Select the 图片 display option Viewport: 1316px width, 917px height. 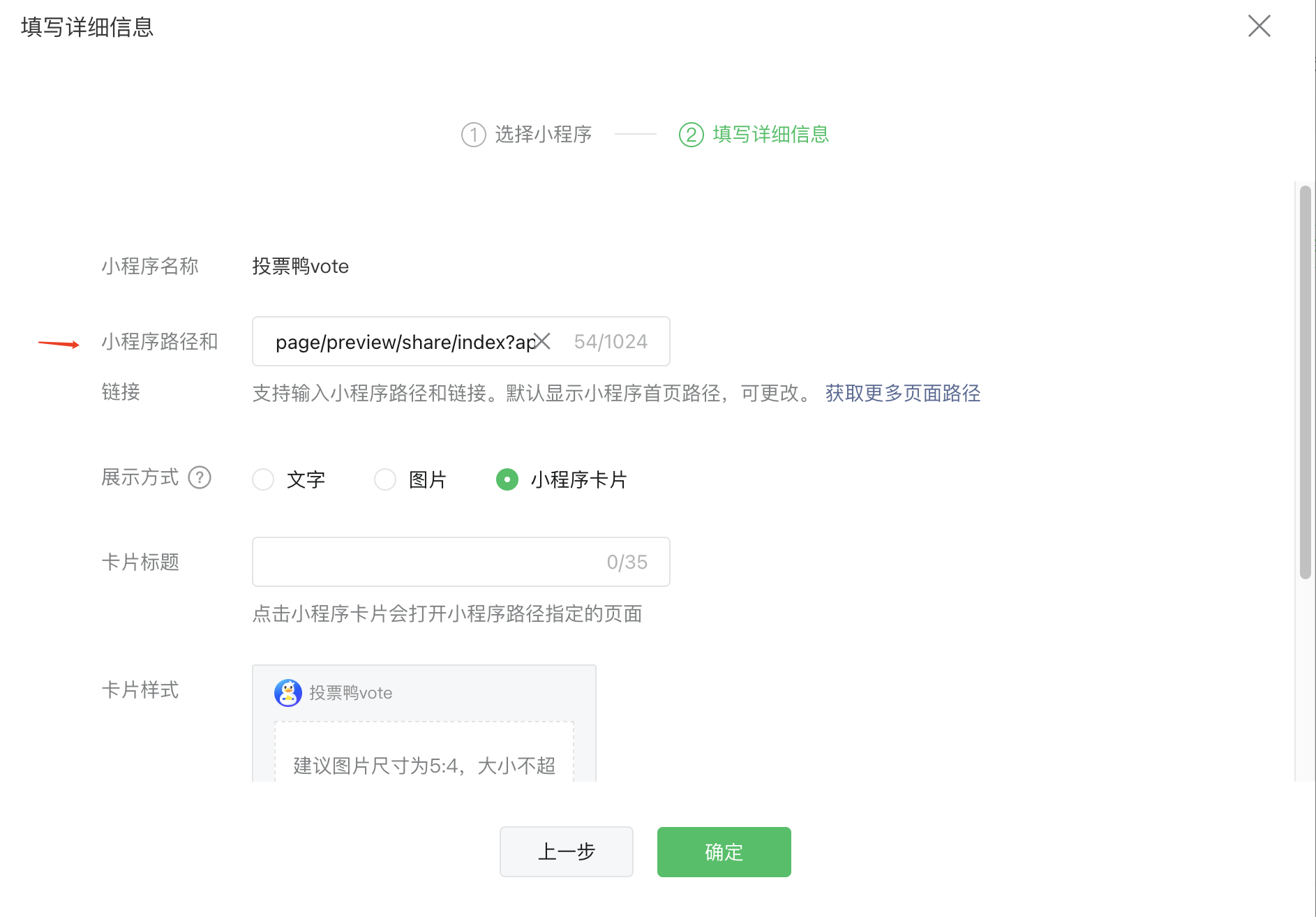click(x=385, y=479)
